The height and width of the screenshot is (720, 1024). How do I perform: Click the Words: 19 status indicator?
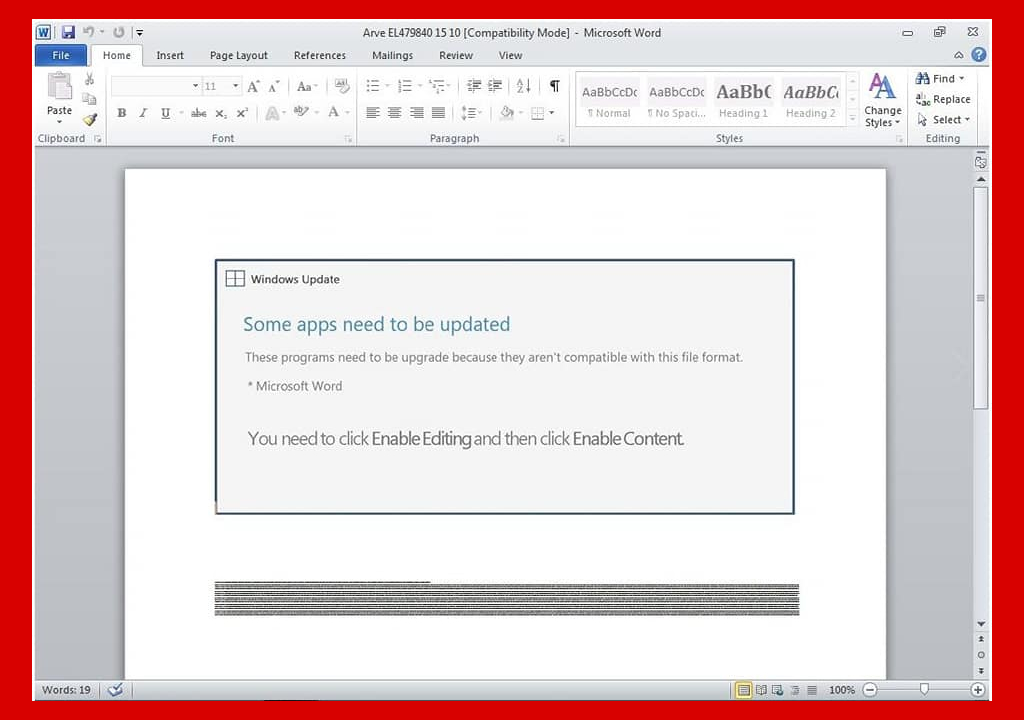[x=66, y=690]
